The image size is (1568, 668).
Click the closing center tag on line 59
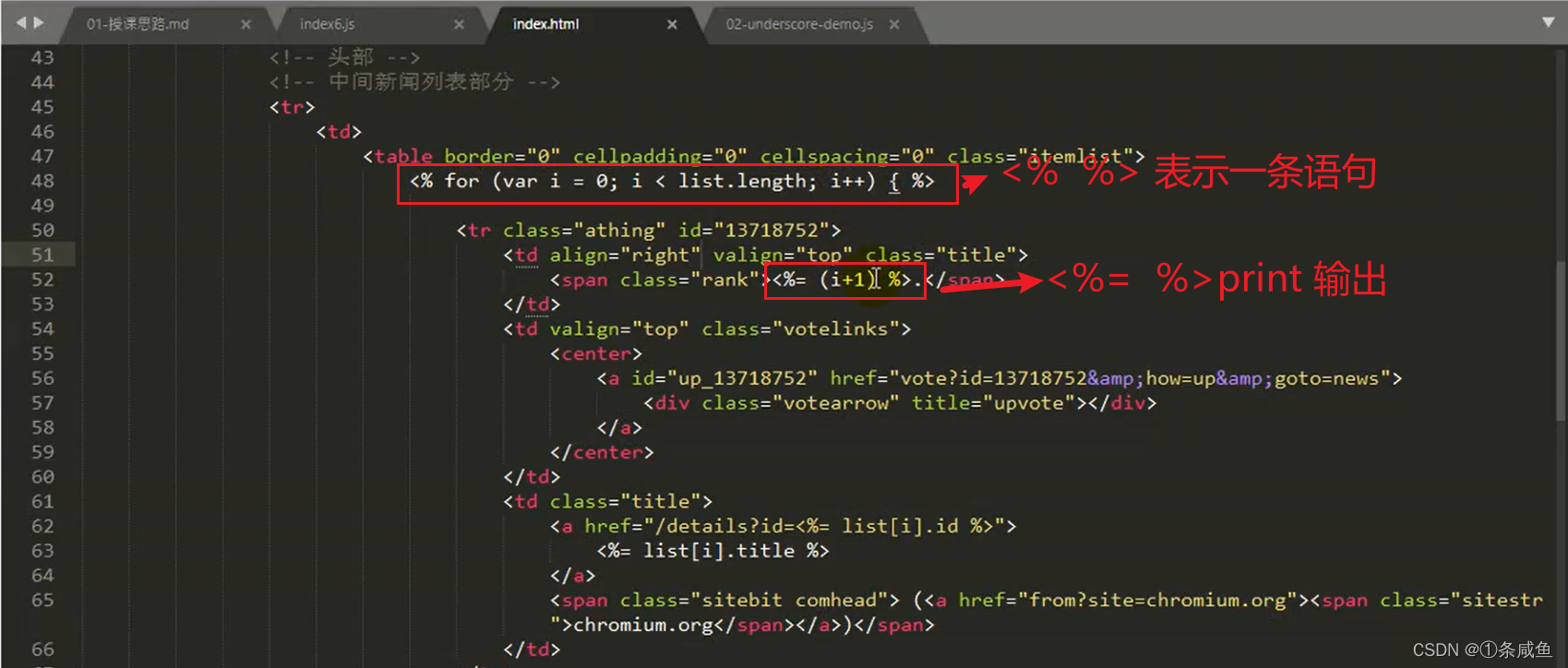[602, 452]
